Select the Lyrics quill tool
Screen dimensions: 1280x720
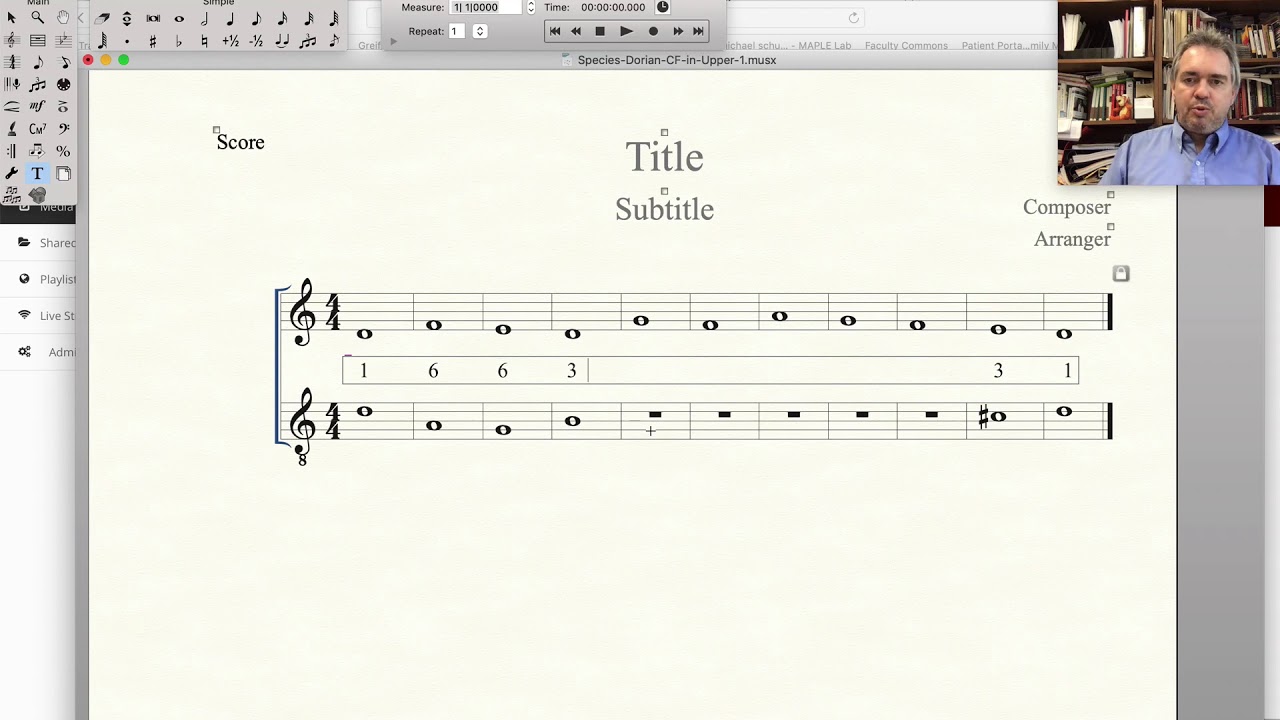[x=11, y=128]
